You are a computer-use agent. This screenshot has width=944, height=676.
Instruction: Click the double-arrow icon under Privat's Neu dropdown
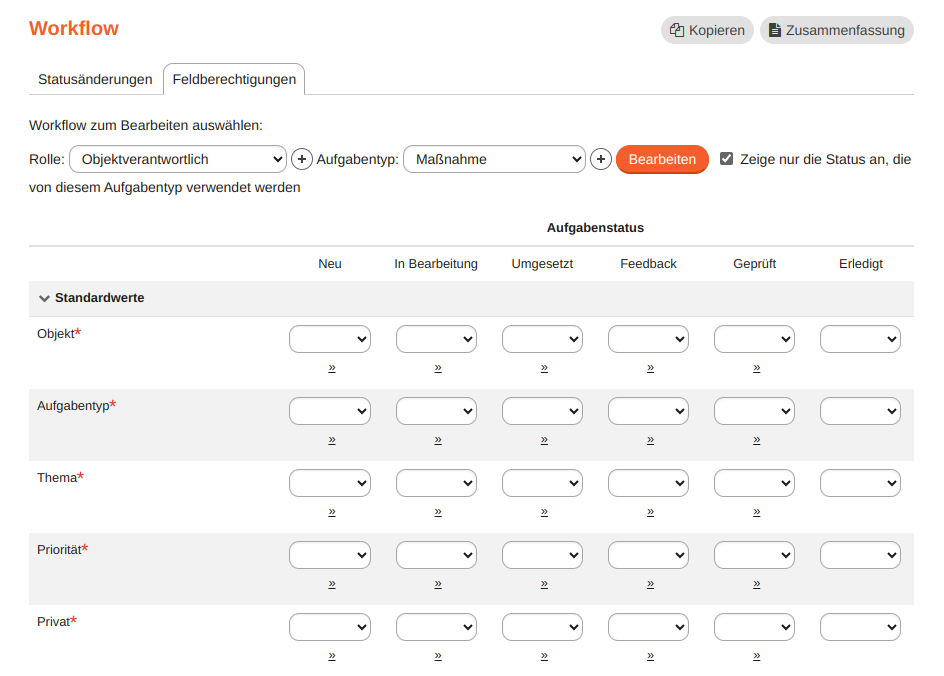329,656
